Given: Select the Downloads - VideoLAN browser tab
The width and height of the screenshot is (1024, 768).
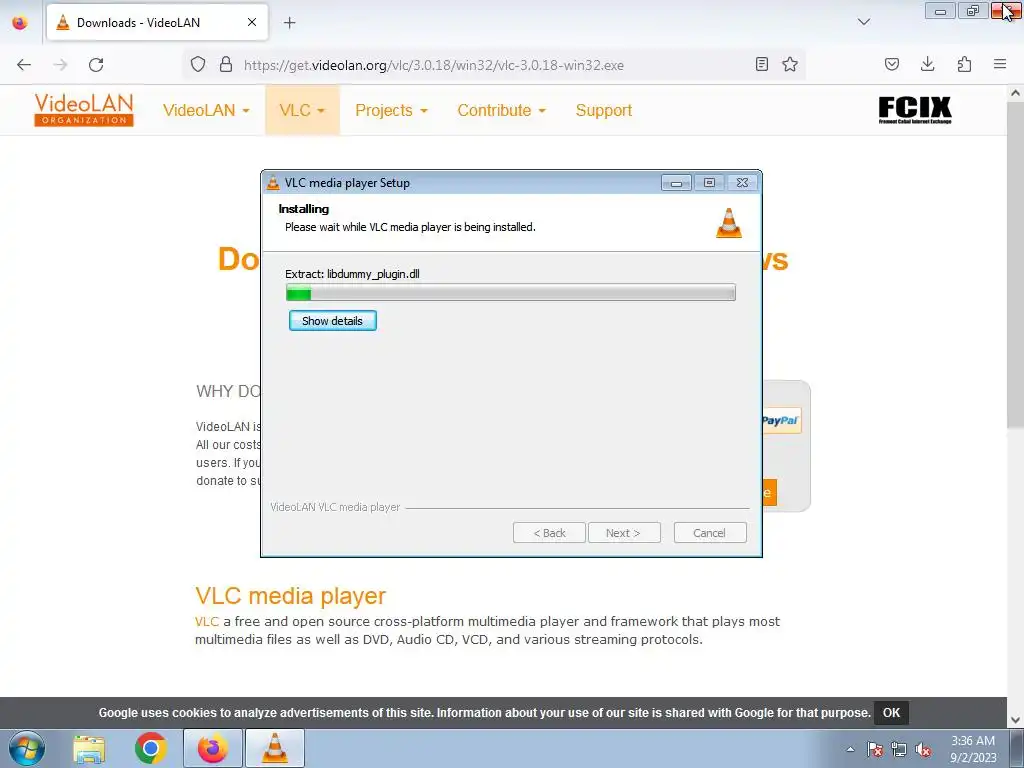Looking at the screenshot, I should [x=157, y=22].
